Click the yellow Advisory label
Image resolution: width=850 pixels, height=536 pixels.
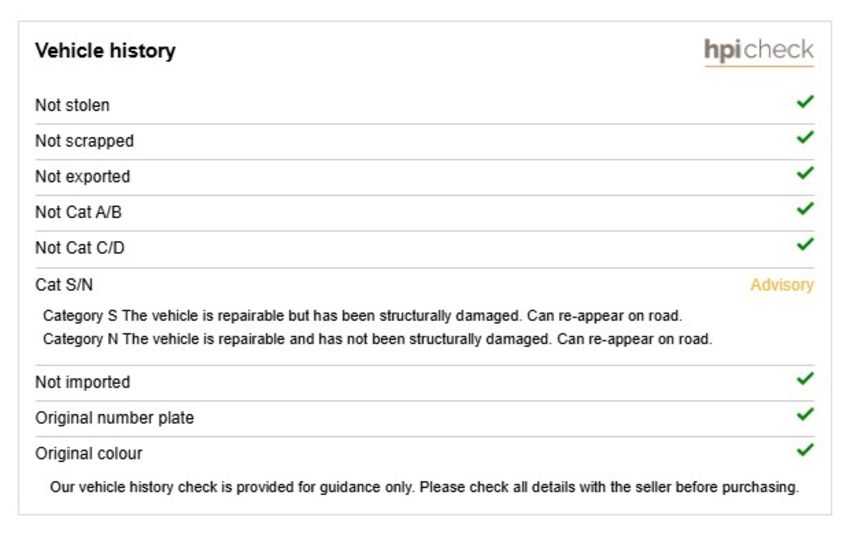point(782,285)
